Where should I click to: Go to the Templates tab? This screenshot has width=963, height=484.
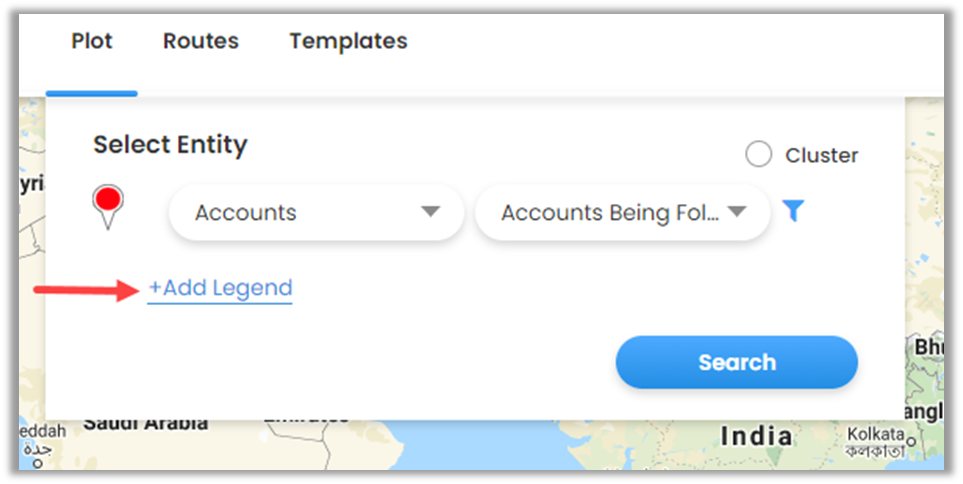[348, 42]
